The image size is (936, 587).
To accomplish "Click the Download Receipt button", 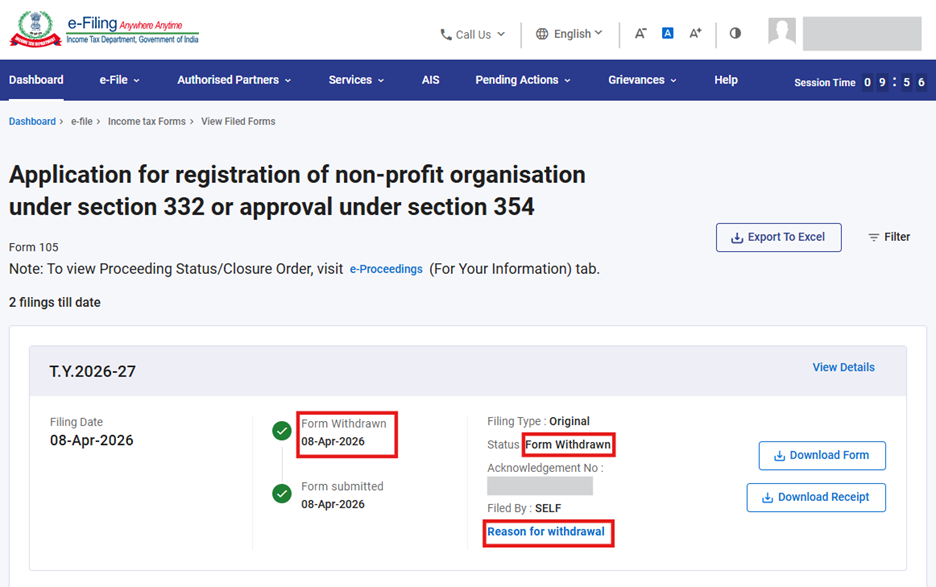I will 815,497.
